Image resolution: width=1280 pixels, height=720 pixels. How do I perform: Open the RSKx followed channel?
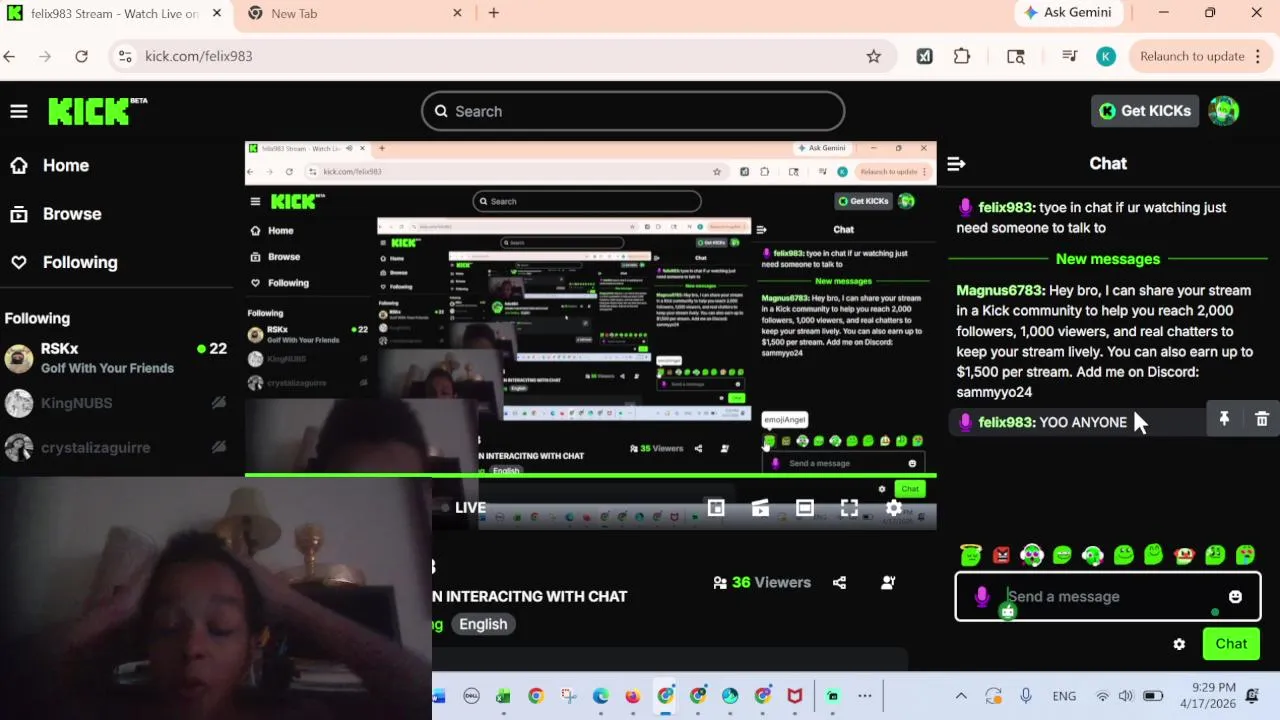click(116, 358)
